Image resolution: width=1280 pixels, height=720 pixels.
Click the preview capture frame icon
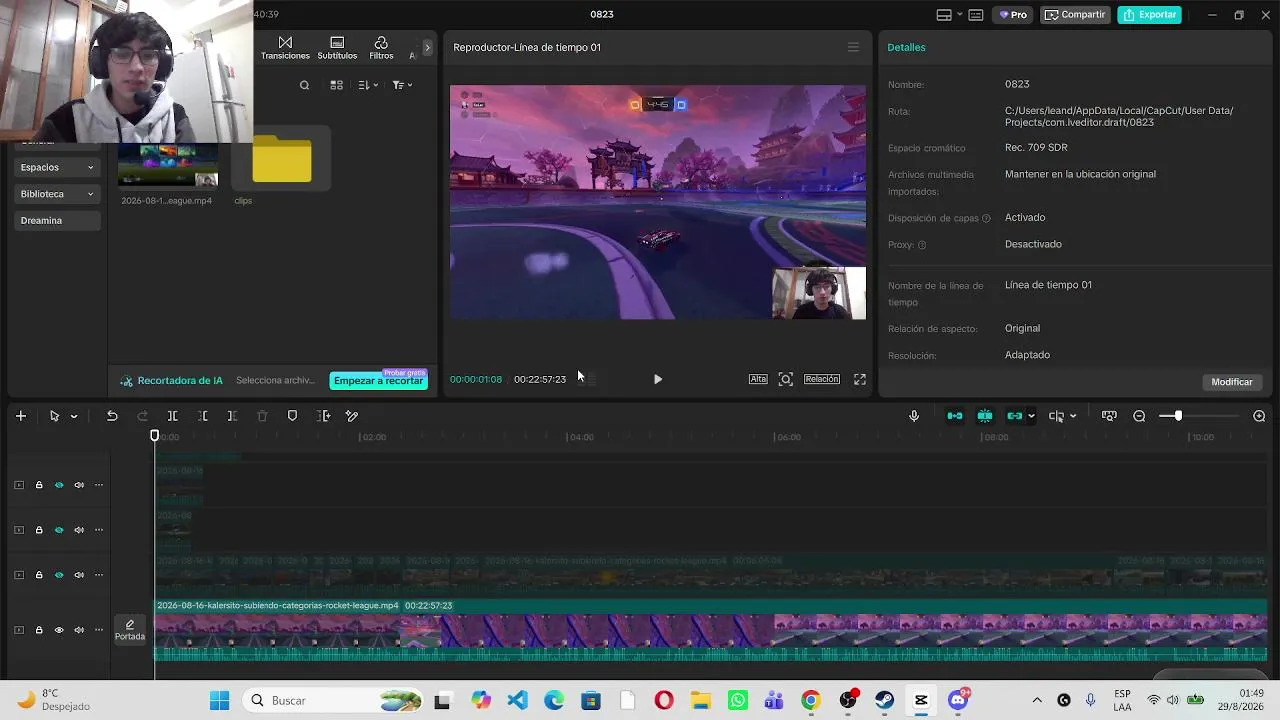(x=786, y=379)
